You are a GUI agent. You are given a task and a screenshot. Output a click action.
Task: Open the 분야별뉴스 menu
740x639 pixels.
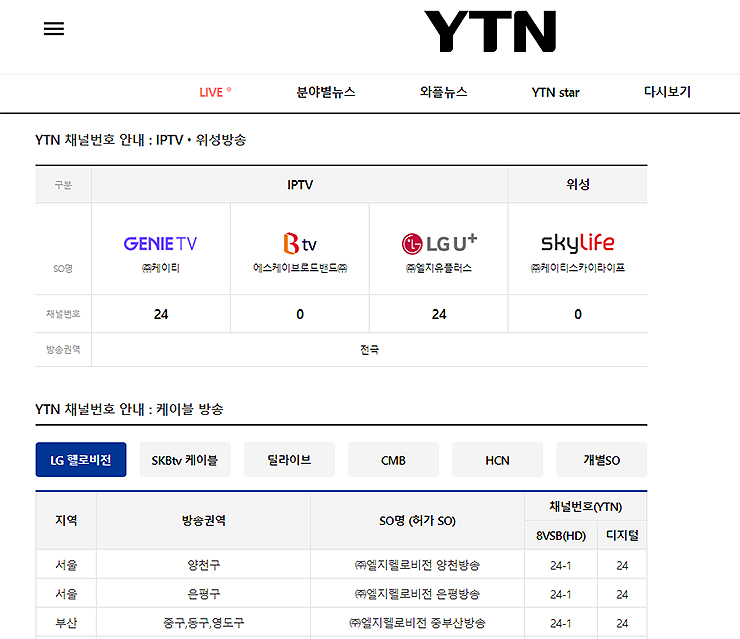[326, 92]
